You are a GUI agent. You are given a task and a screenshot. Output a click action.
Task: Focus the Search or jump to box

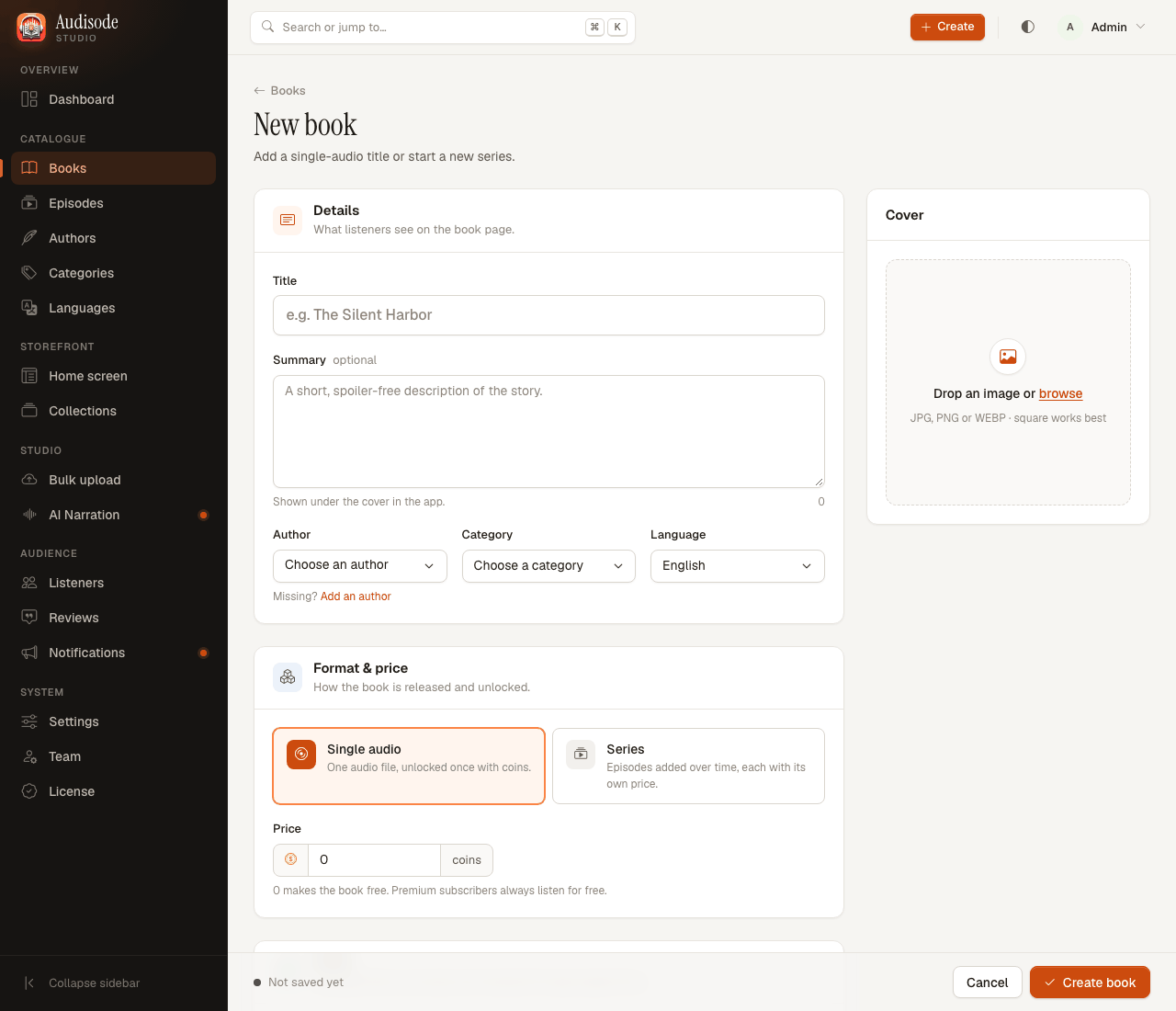(x=443, y=28)
